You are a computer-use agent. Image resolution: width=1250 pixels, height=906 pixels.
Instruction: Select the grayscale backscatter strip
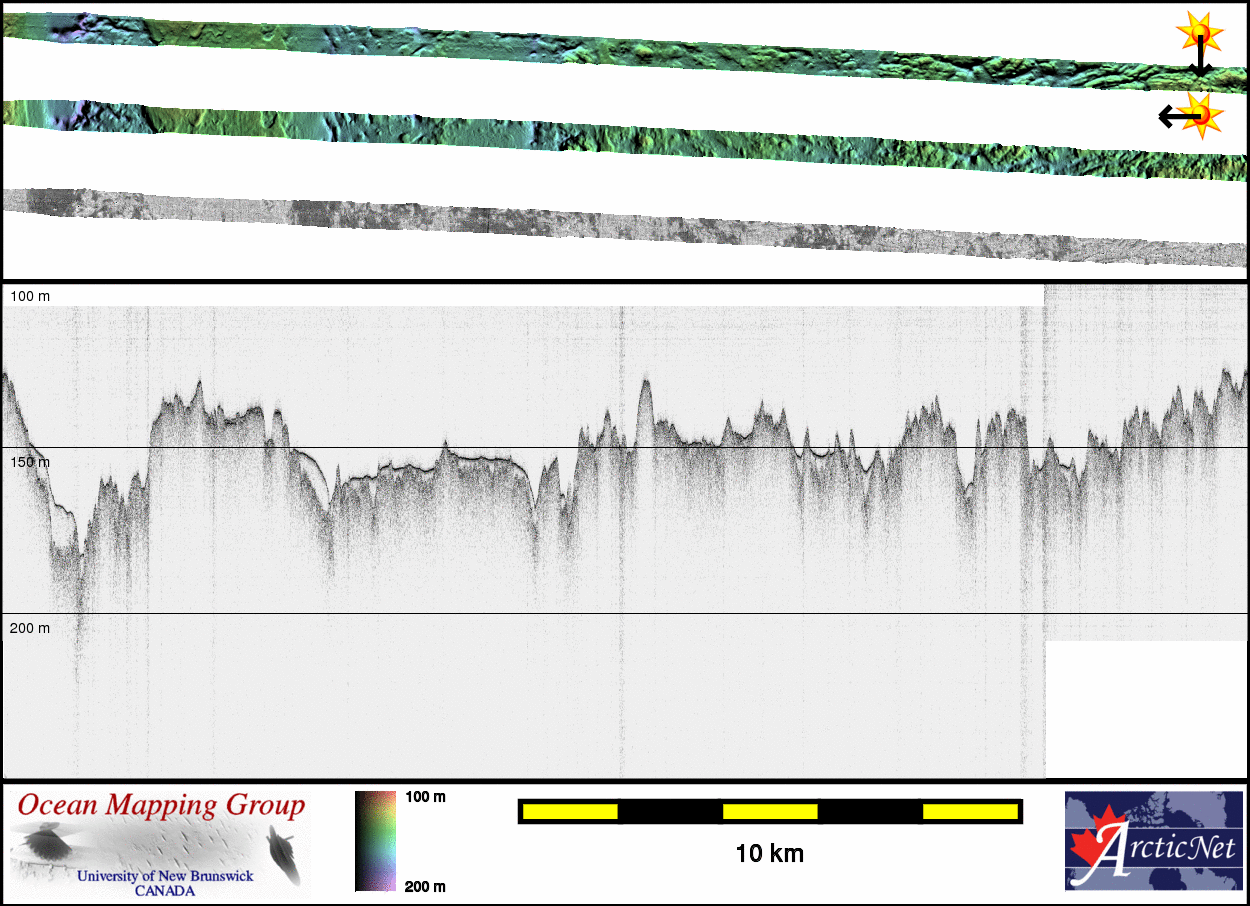600,223
